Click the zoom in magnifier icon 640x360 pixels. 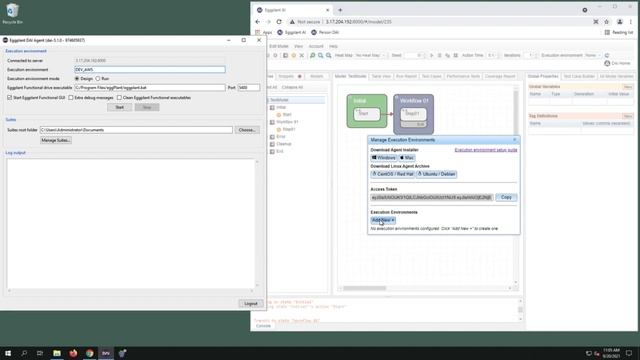coord(313,56)
